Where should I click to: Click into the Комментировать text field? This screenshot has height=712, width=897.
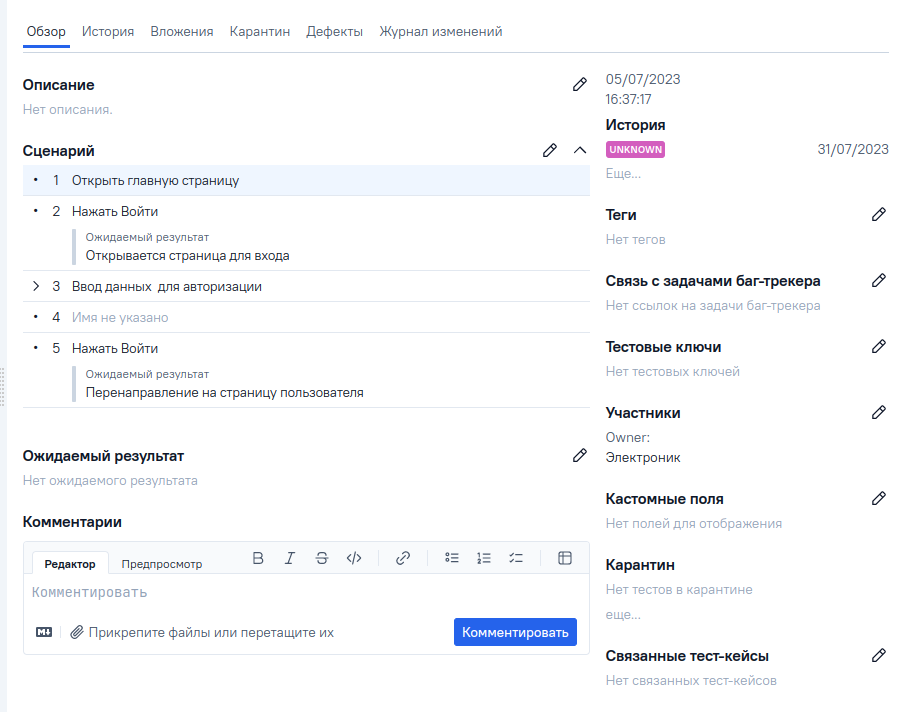click(x=300, y=593)
